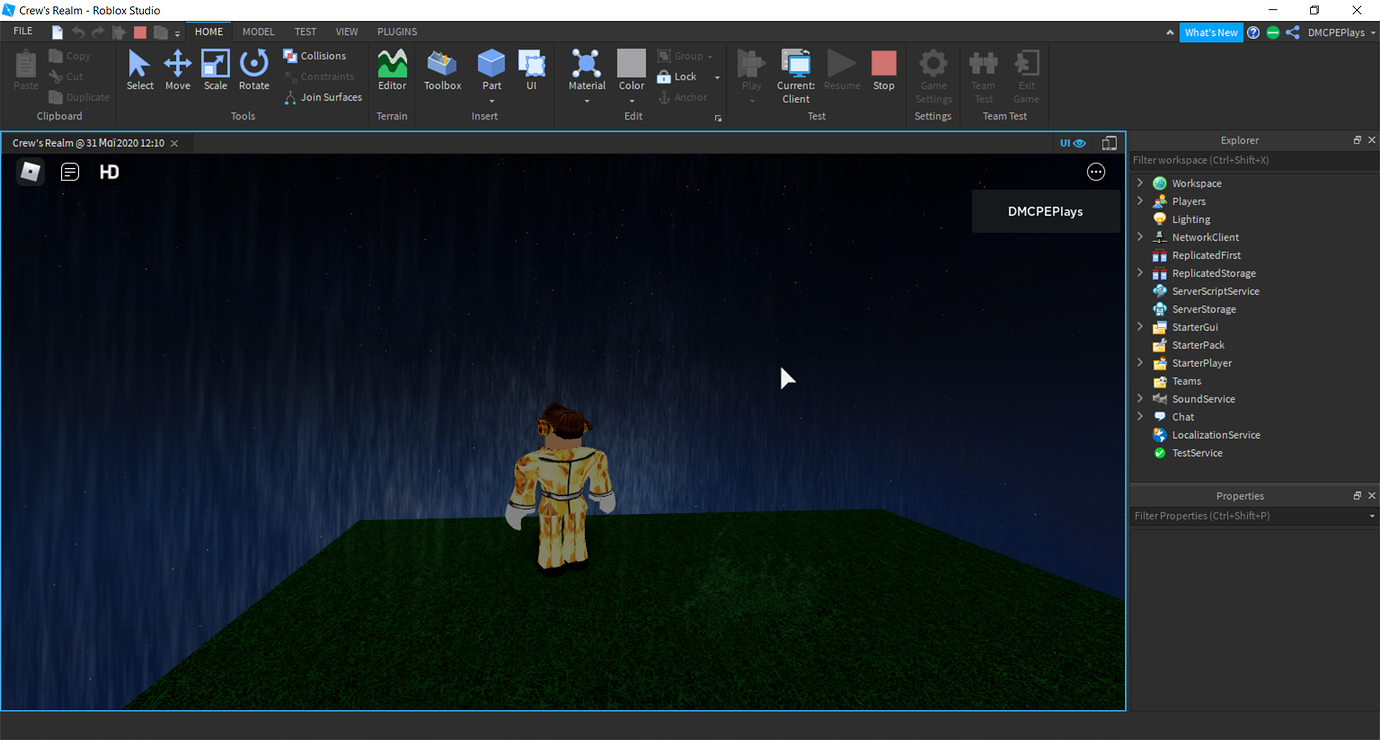
Task: Insert a new Part
Action: pos(491,68)
